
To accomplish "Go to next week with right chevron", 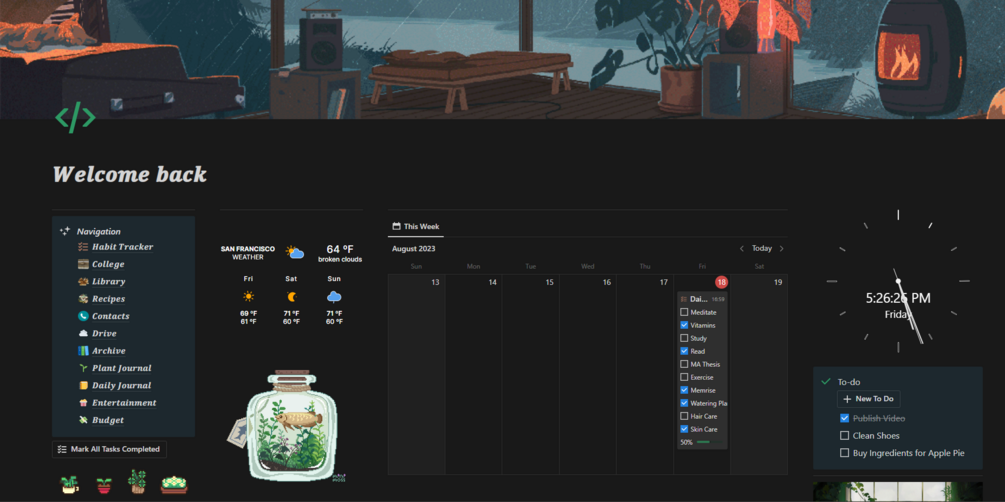I will (781, 248).
